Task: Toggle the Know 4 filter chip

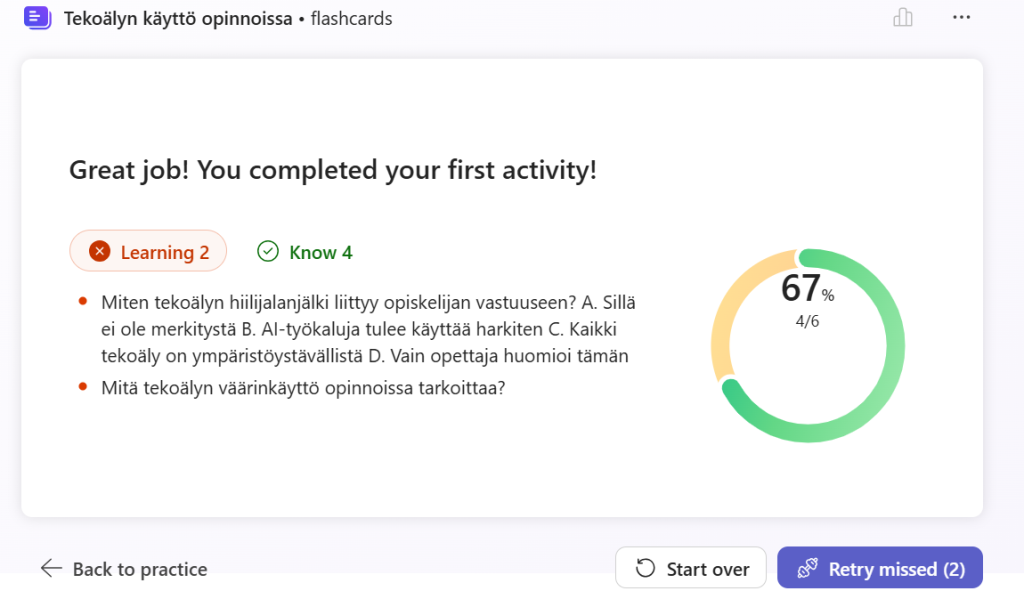Action: pyautogui.click(x=304, y=251)
